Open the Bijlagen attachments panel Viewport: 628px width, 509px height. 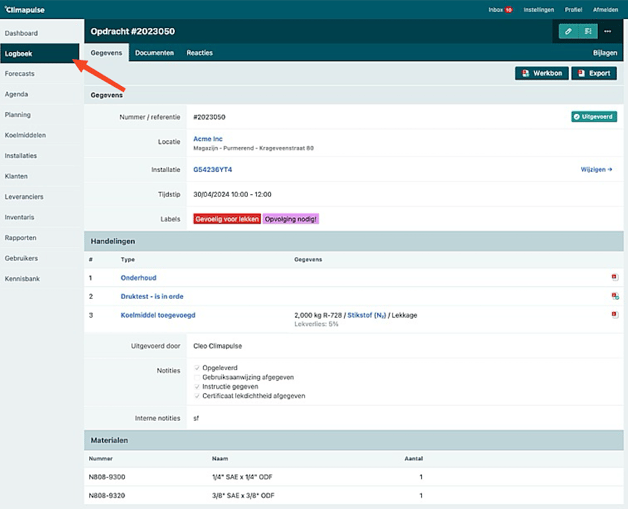click(x=604, y=53)
